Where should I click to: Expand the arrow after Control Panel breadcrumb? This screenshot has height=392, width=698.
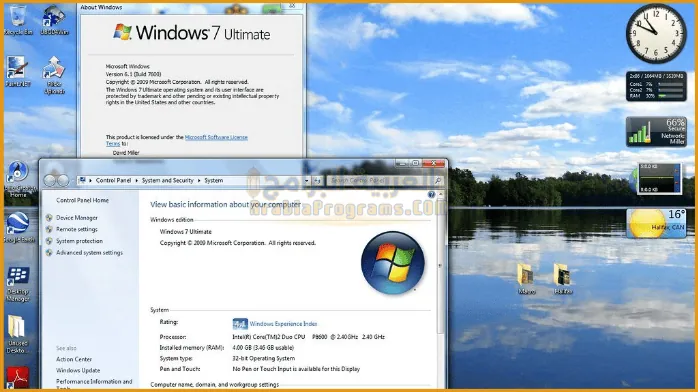pos(136,181)
